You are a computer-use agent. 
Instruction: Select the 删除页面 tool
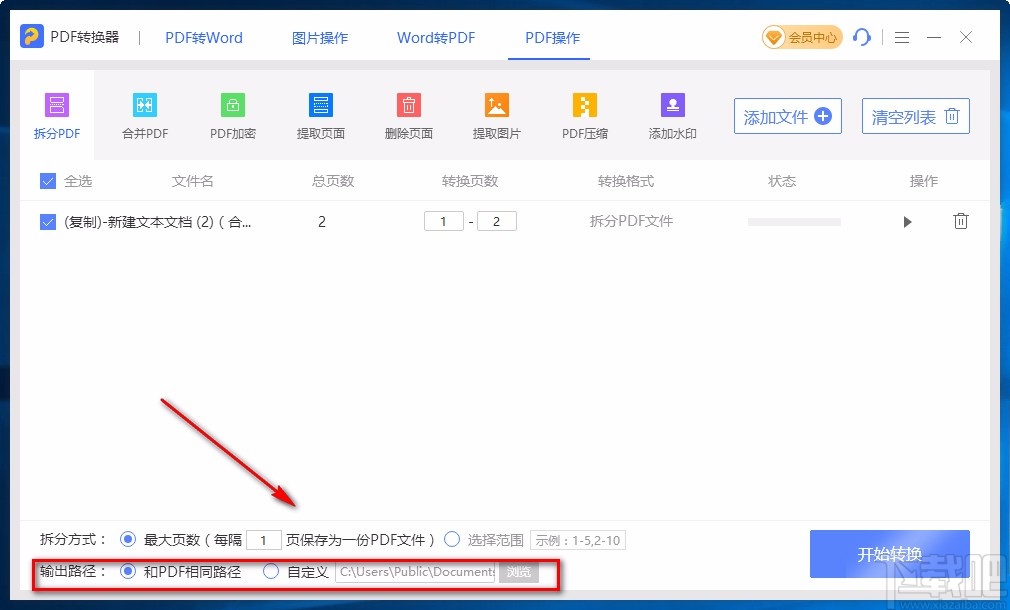coord(408,113)
